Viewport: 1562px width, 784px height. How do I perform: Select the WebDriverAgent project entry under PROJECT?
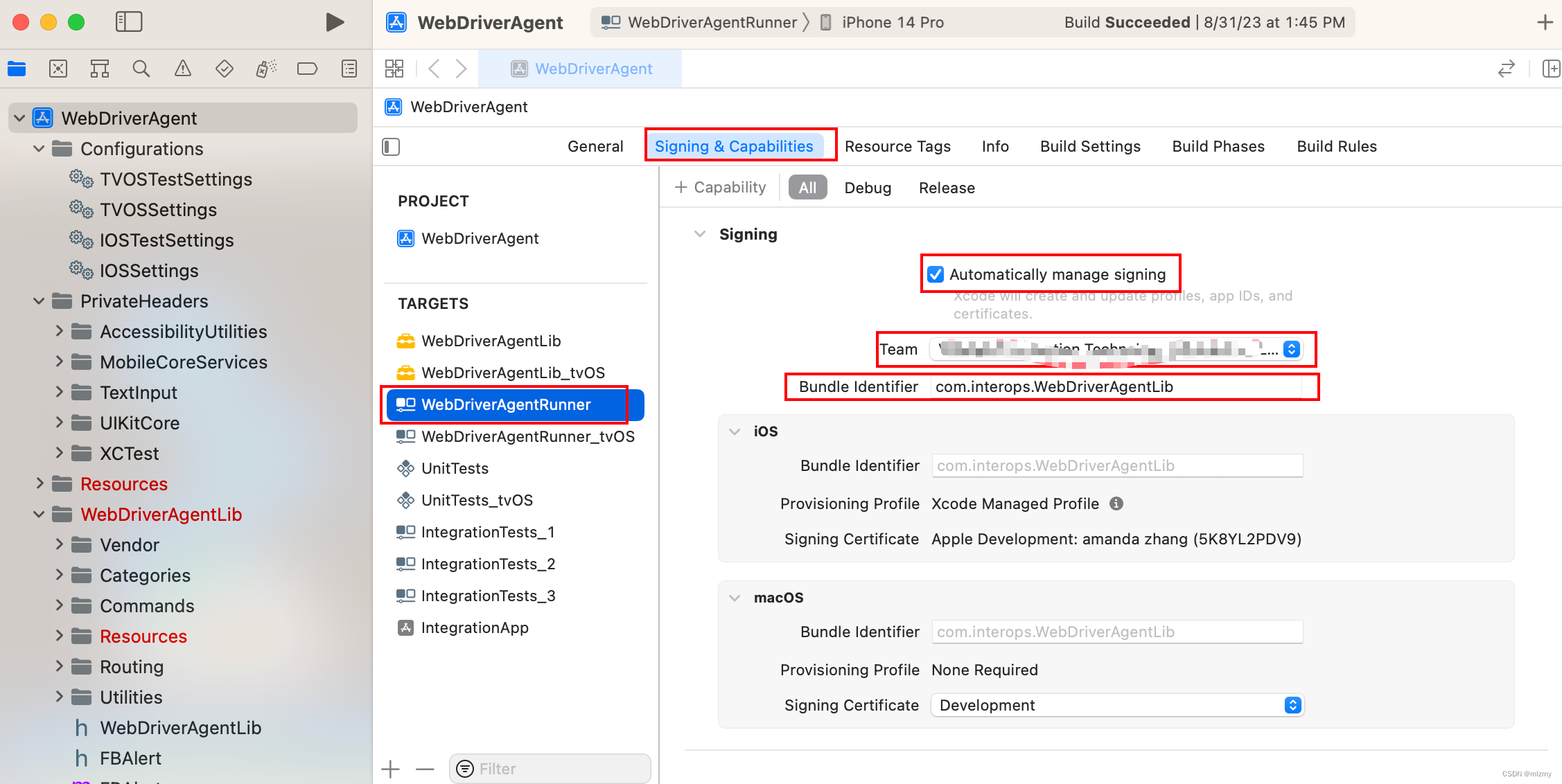point(468,238)
